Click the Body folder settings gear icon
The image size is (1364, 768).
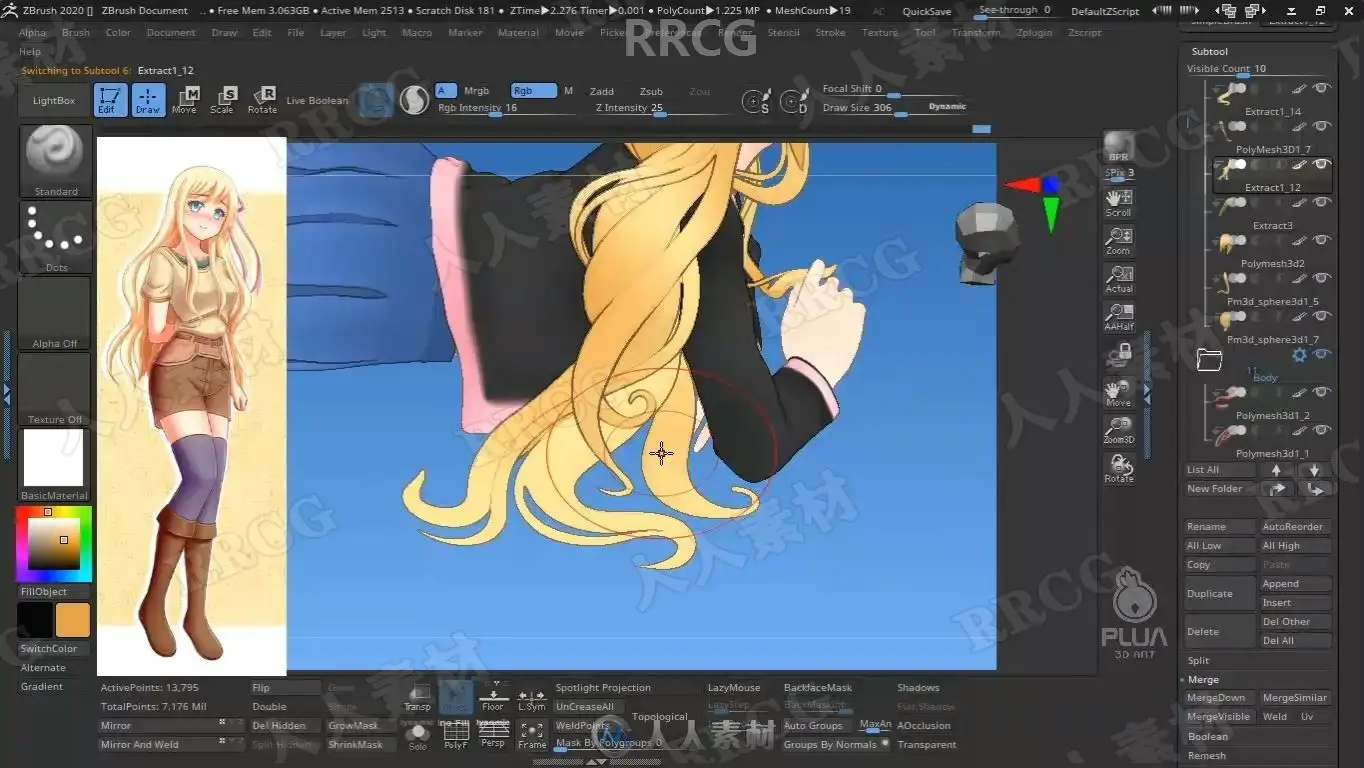(1299, 355)
